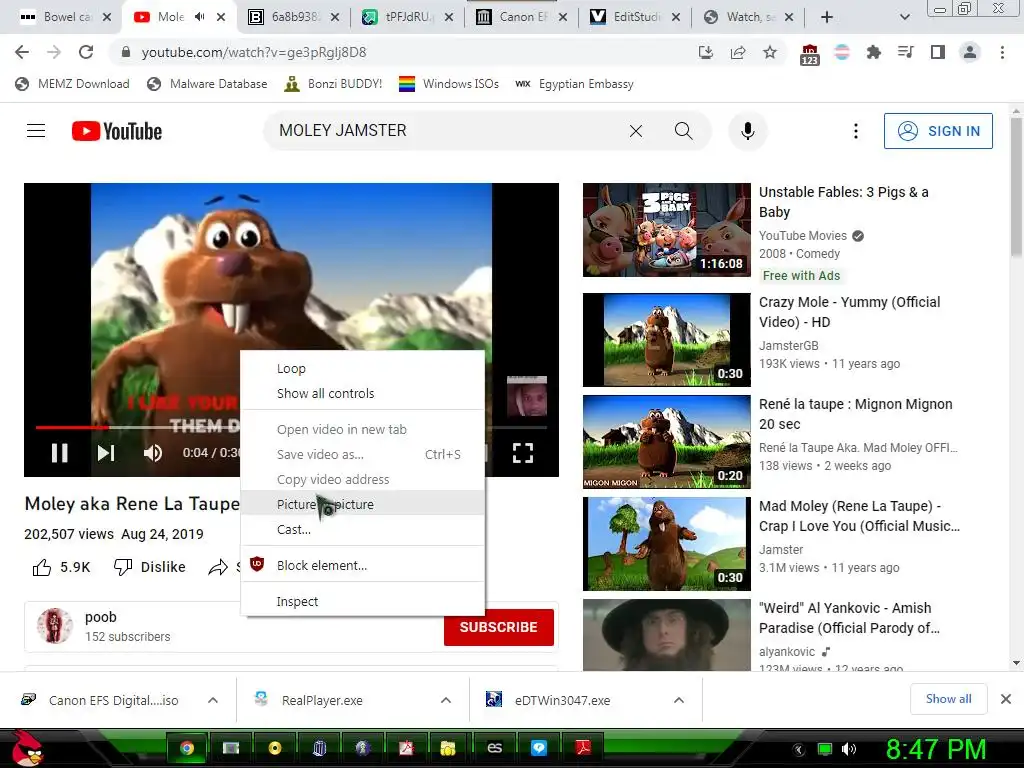1024x768 pixels.
Task: Open MEMZ Download bookmark
Action: tap(72, 84)
